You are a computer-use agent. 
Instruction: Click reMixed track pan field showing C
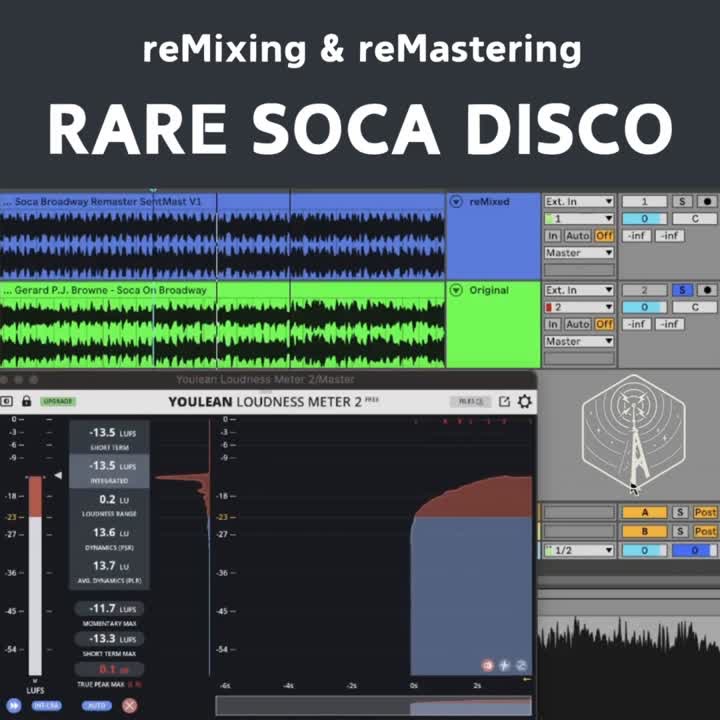[695, 219]
